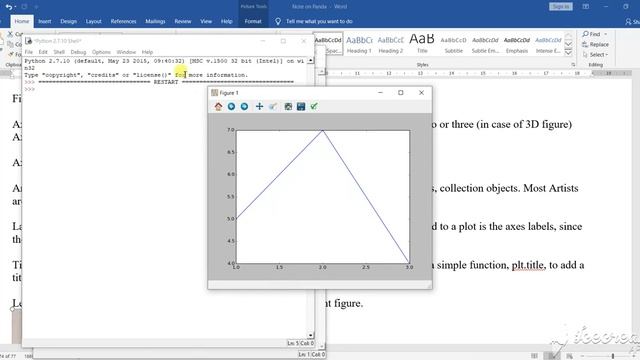Click zoom out minus in Word status bar
Screen dimensions: 640x360
(582, 356)
